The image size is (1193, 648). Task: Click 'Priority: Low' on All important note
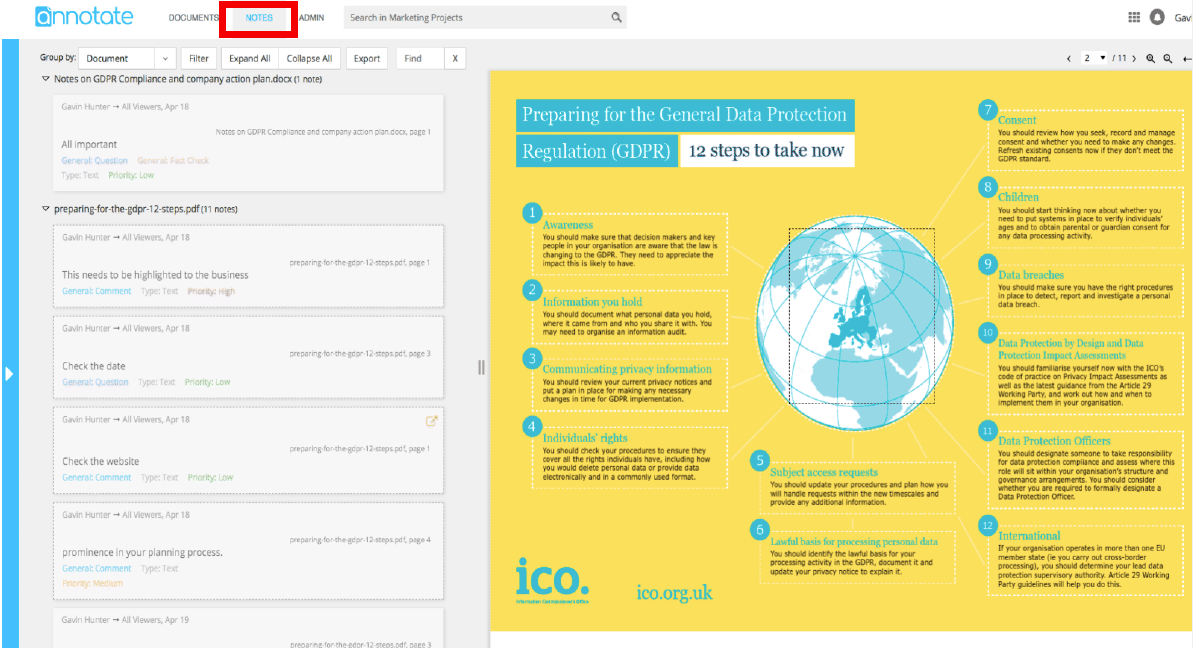pyautogui.click(x=131, y=175)
